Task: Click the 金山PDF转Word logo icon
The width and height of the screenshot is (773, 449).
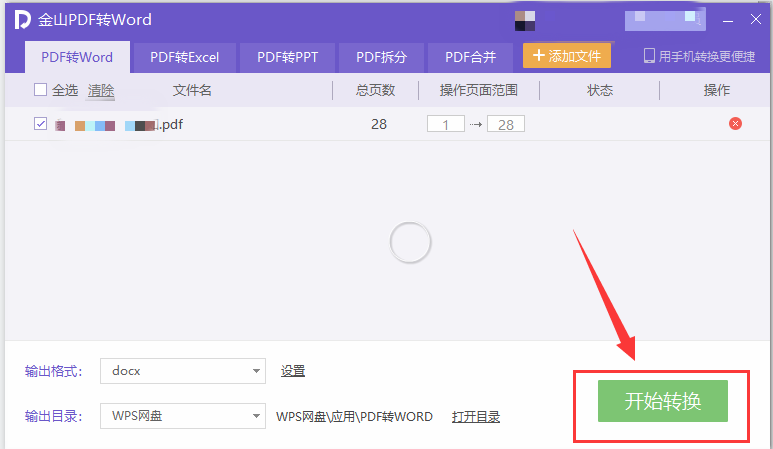Action: [23, 20]
